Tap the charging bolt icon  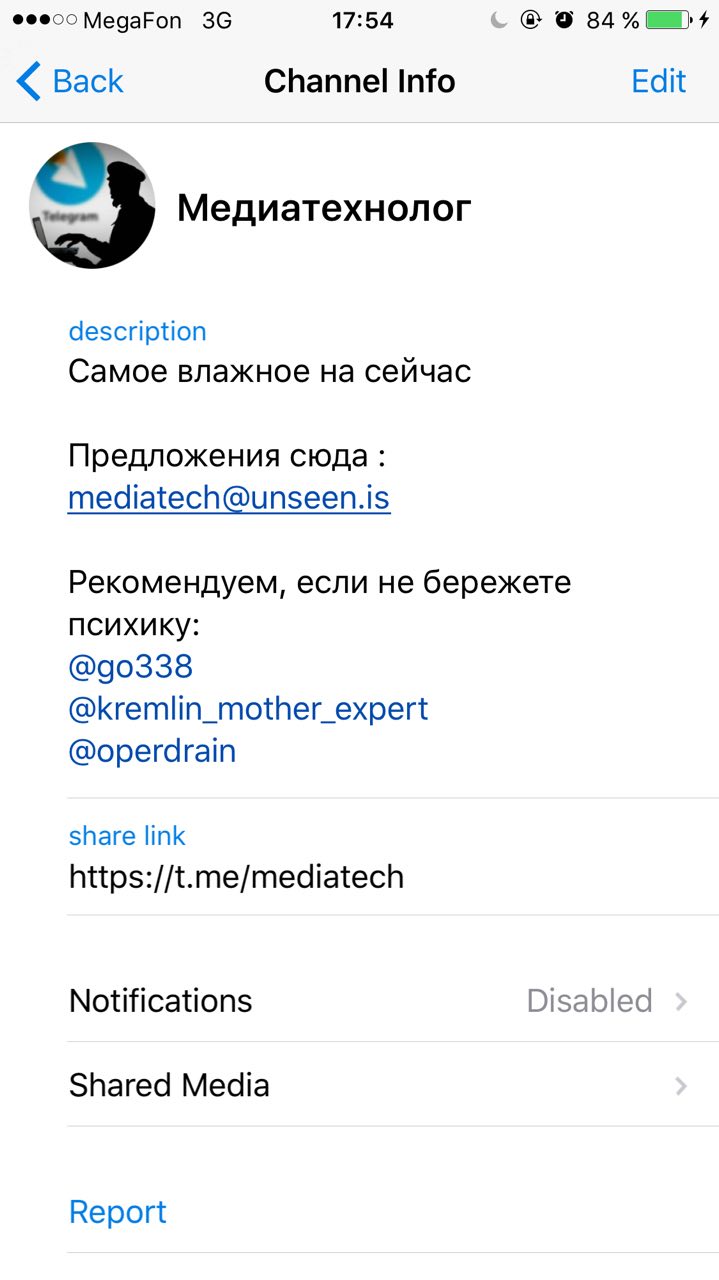(704, 20)
